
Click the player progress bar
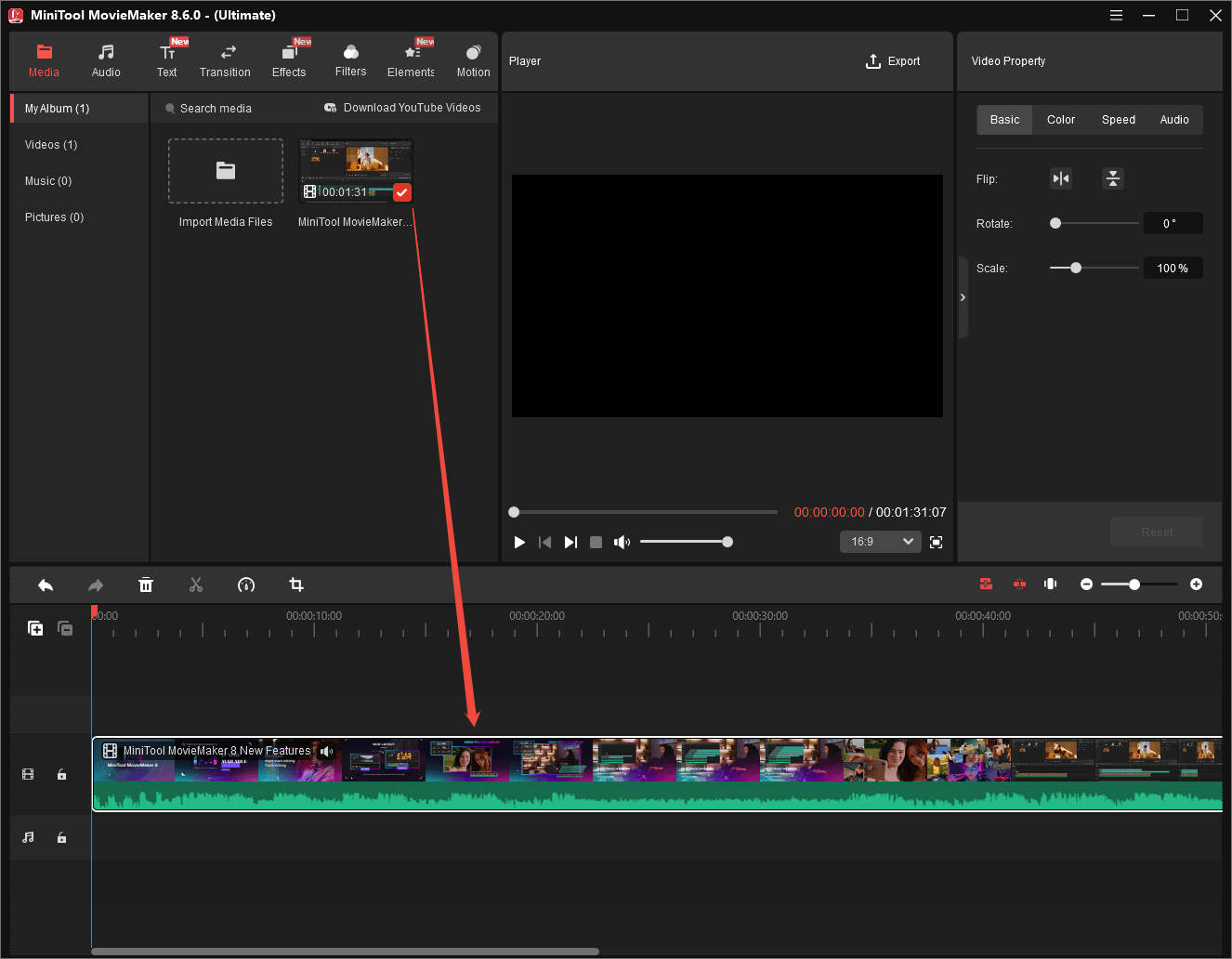pyautogui.click(x=644, y=512)
